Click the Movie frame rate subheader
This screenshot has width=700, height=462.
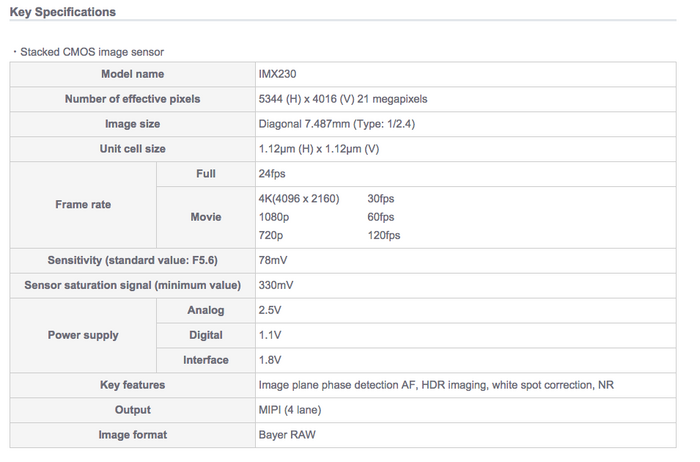pos(206,217)
